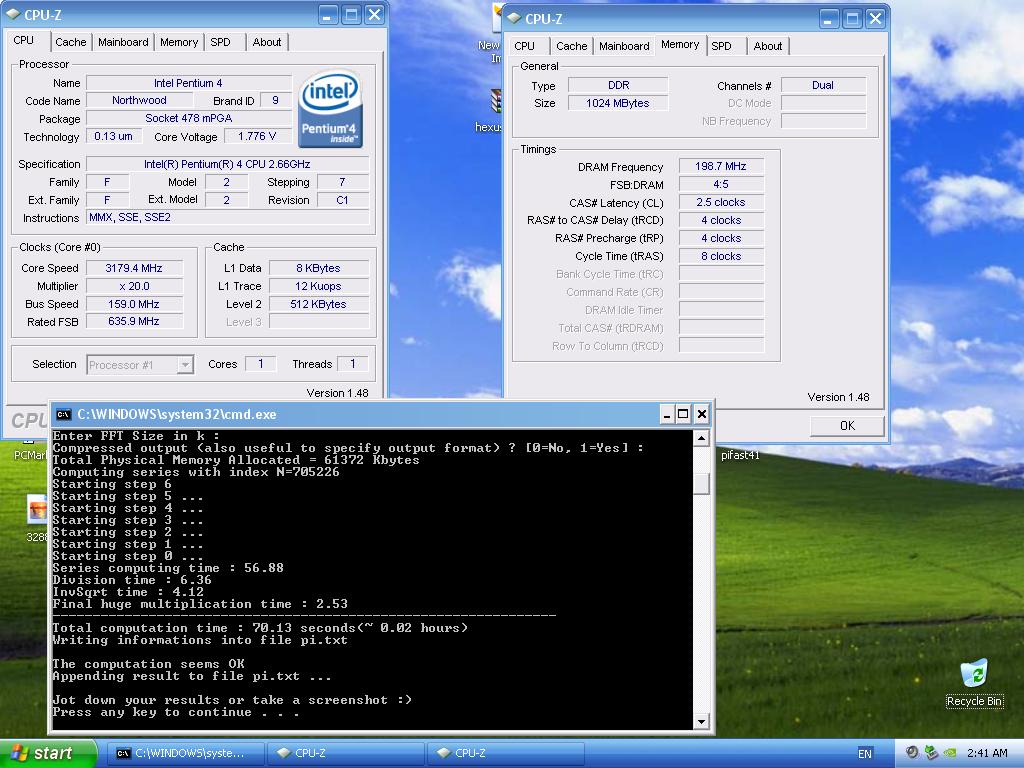Select CPU tab in left CPU-Z
The height and width of the screenshot is (768, 1024).
tap(24, 40)
